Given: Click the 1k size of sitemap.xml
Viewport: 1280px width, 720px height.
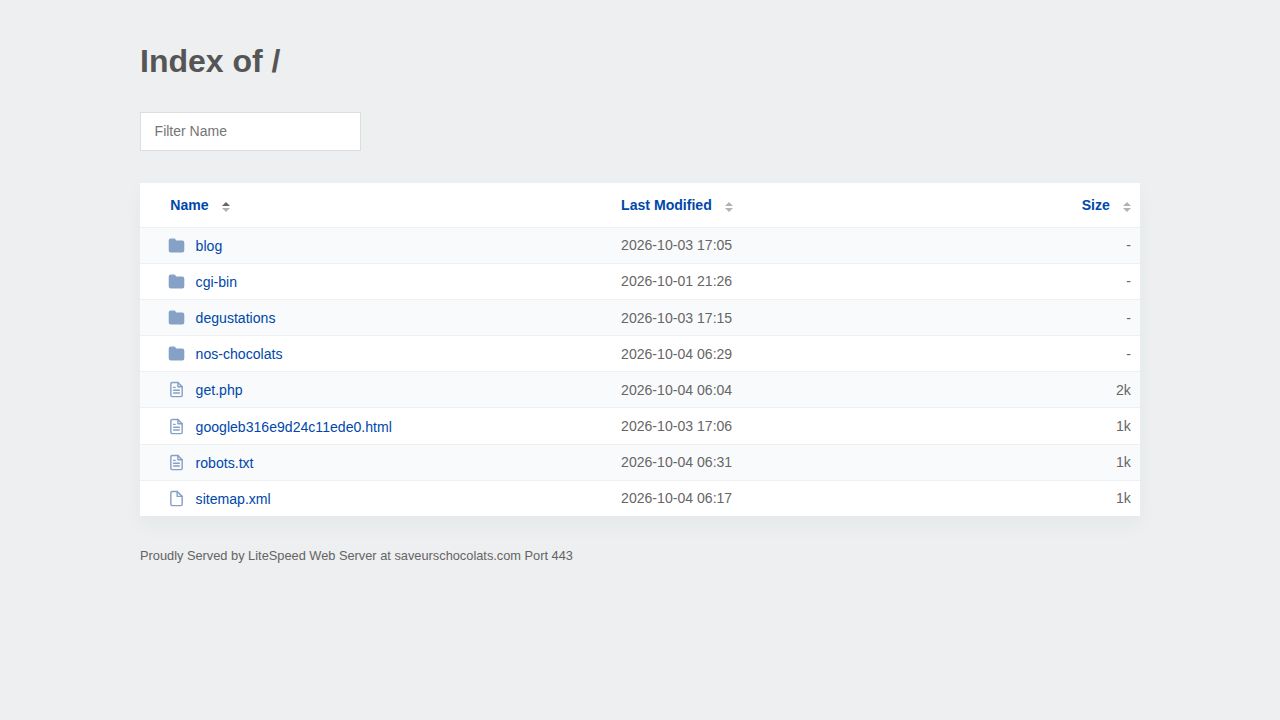Looking at the screenshot, I should [x=1123, y=498].
